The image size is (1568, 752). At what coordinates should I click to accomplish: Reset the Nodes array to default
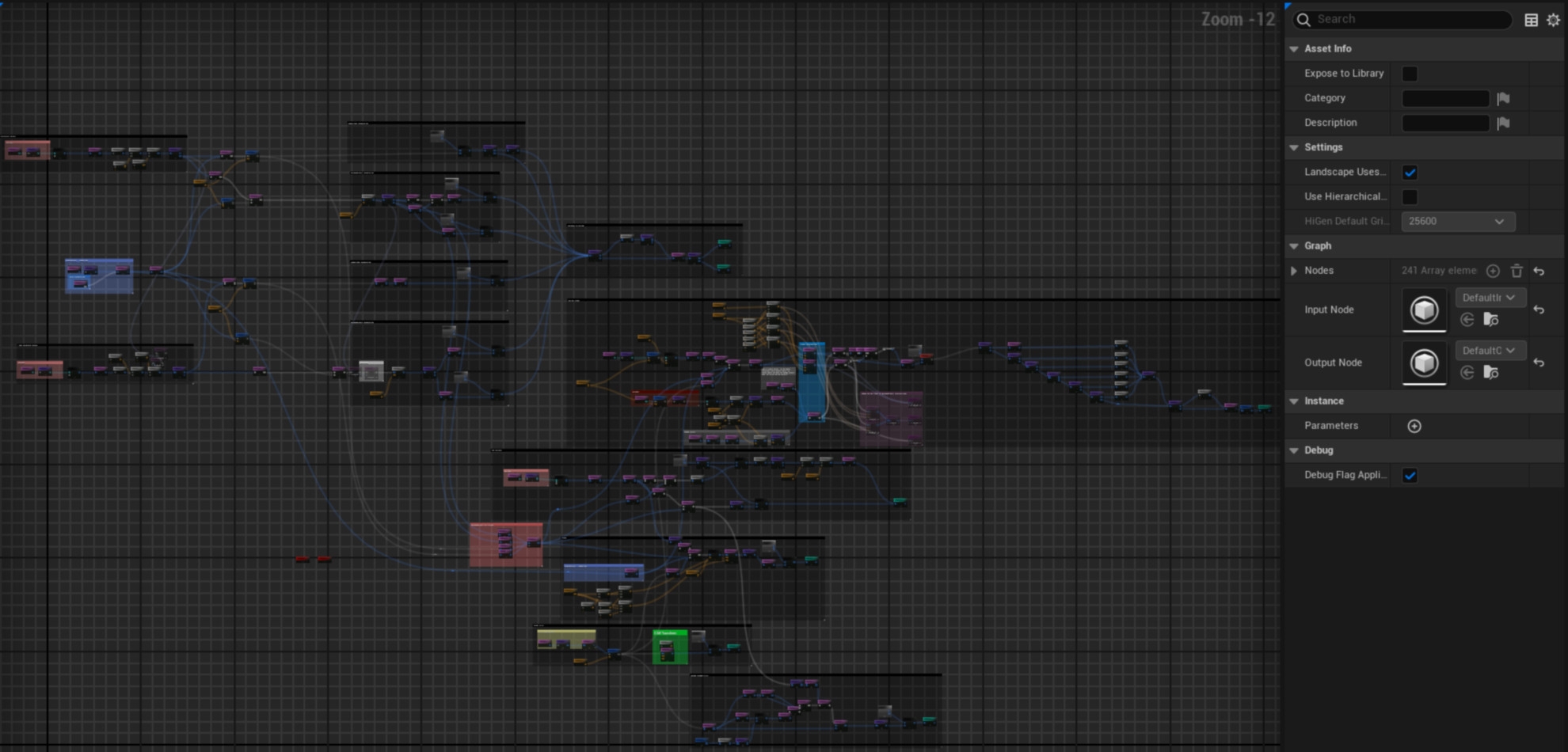pyautogui.click(x=1539, y=271)
